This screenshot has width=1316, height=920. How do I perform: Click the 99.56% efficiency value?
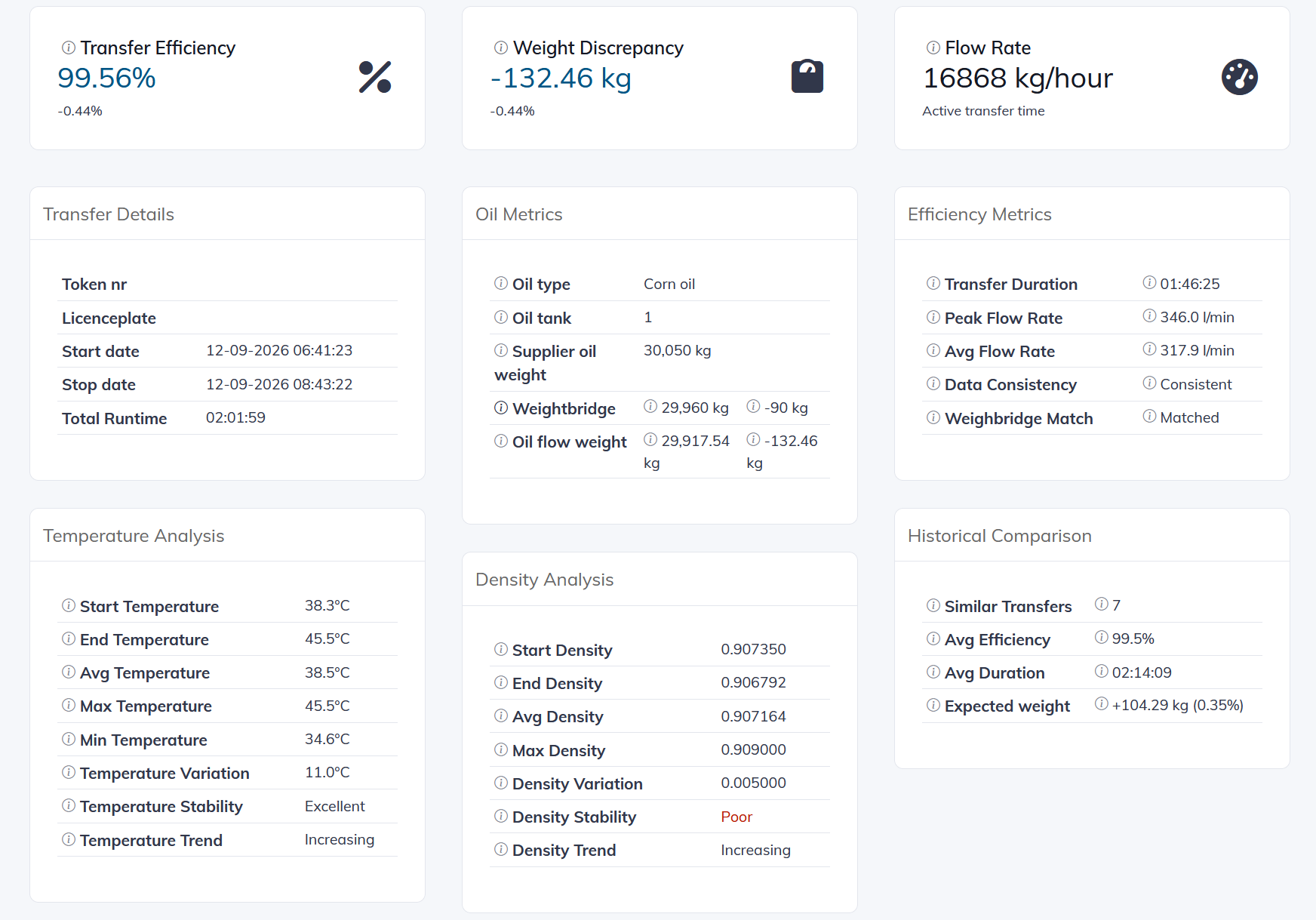click(106, 78)
